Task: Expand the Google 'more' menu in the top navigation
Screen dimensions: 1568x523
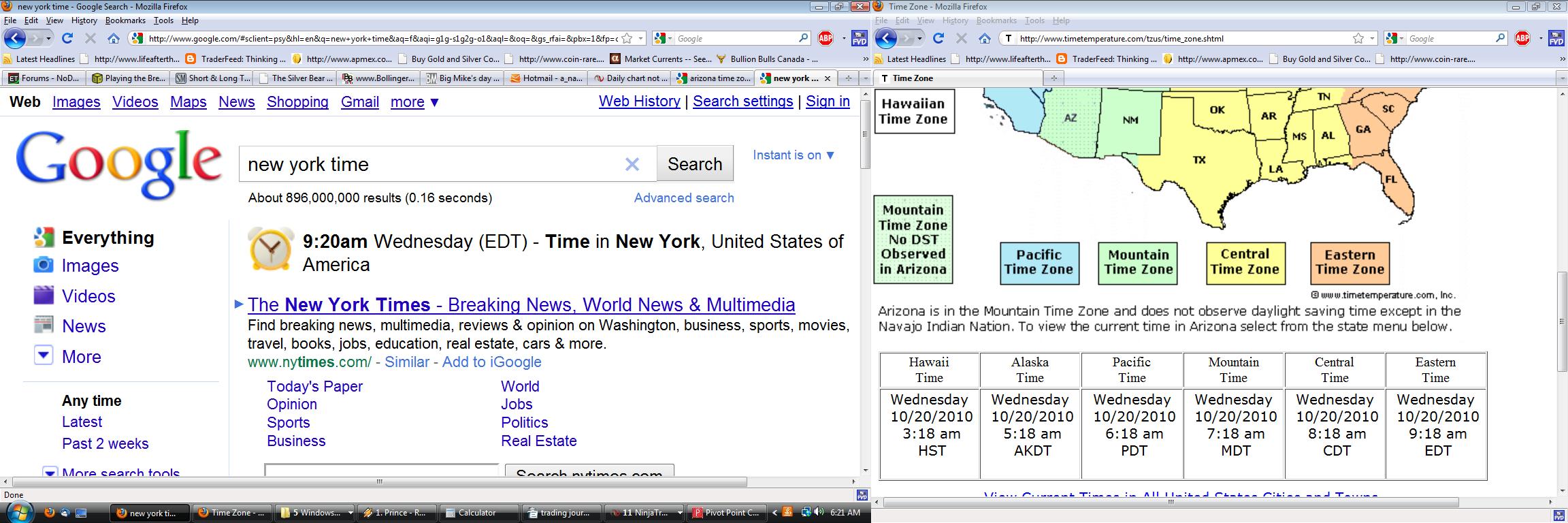Action: [415, 102]
